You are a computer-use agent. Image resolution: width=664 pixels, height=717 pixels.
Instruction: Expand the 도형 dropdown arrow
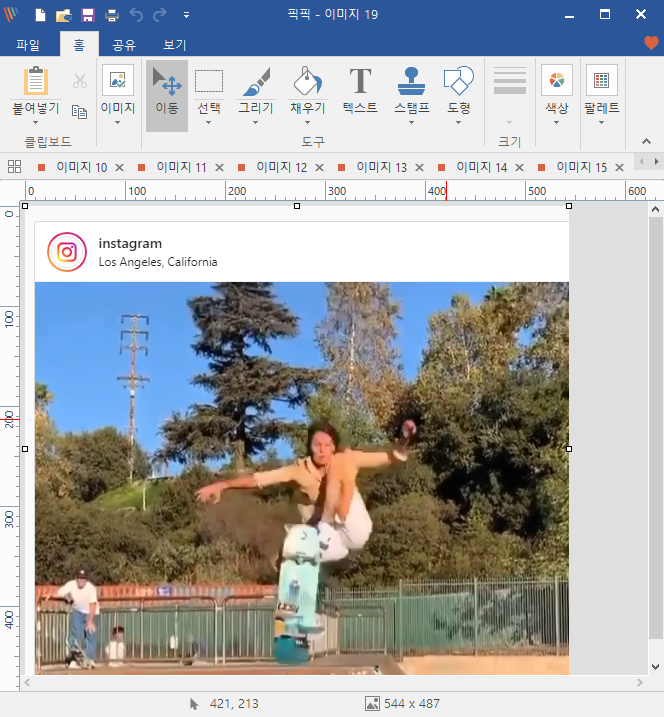click(x=458, y=123)
